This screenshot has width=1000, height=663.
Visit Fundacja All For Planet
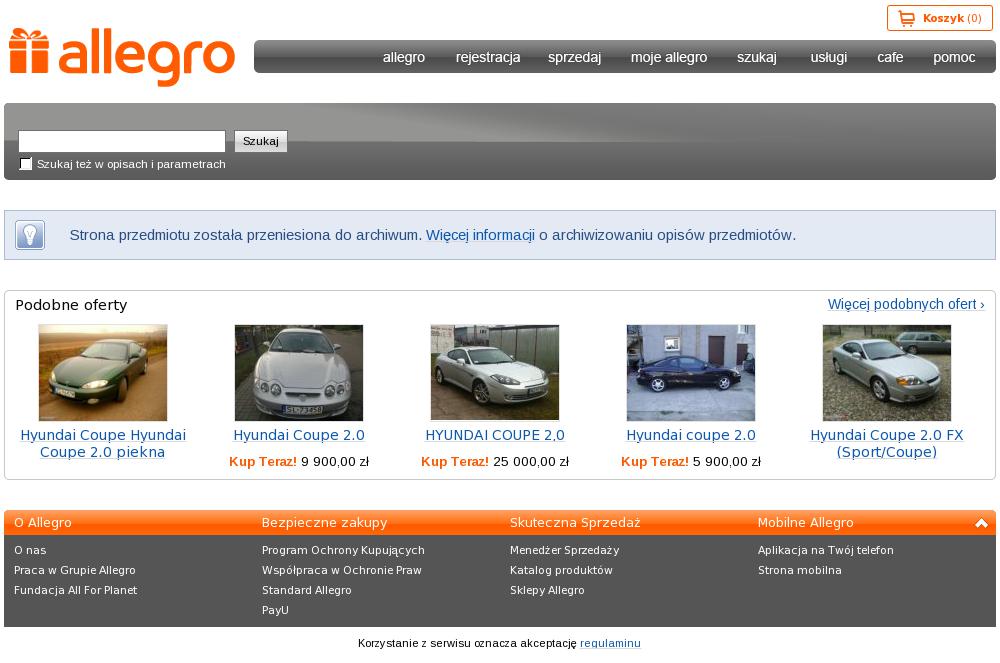(x=75, y=590)
